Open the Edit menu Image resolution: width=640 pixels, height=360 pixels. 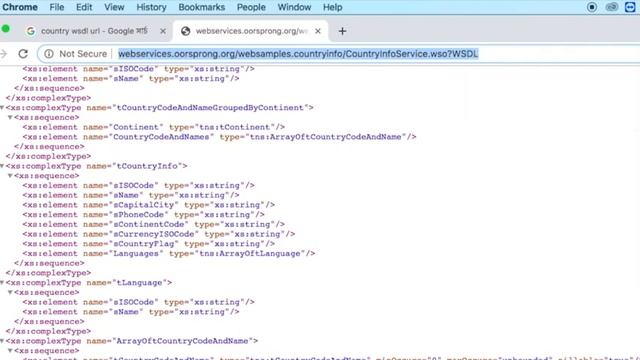(84, 7)
